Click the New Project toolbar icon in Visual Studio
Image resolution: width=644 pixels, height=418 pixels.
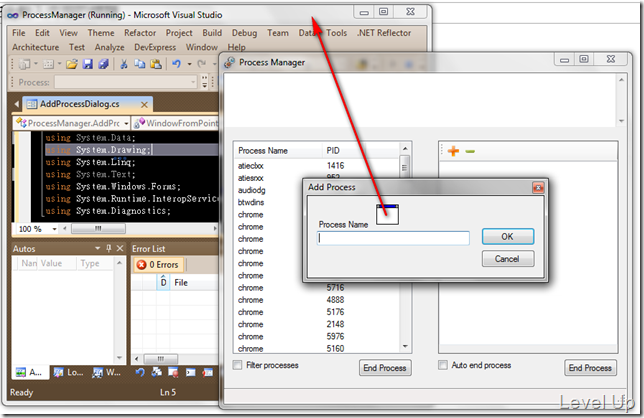(25, 64)
